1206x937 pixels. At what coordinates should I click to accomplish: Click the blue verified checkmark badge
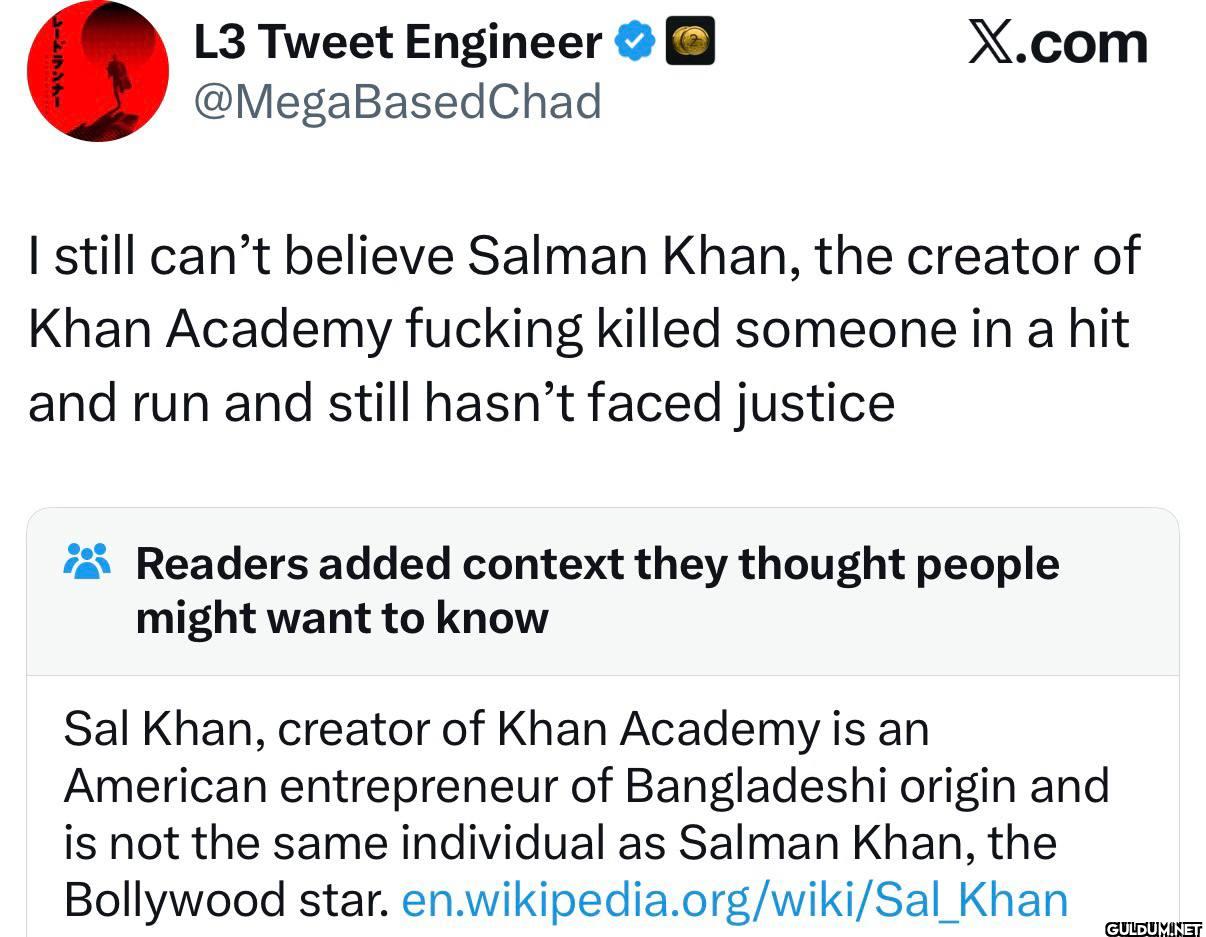(634, 43)
